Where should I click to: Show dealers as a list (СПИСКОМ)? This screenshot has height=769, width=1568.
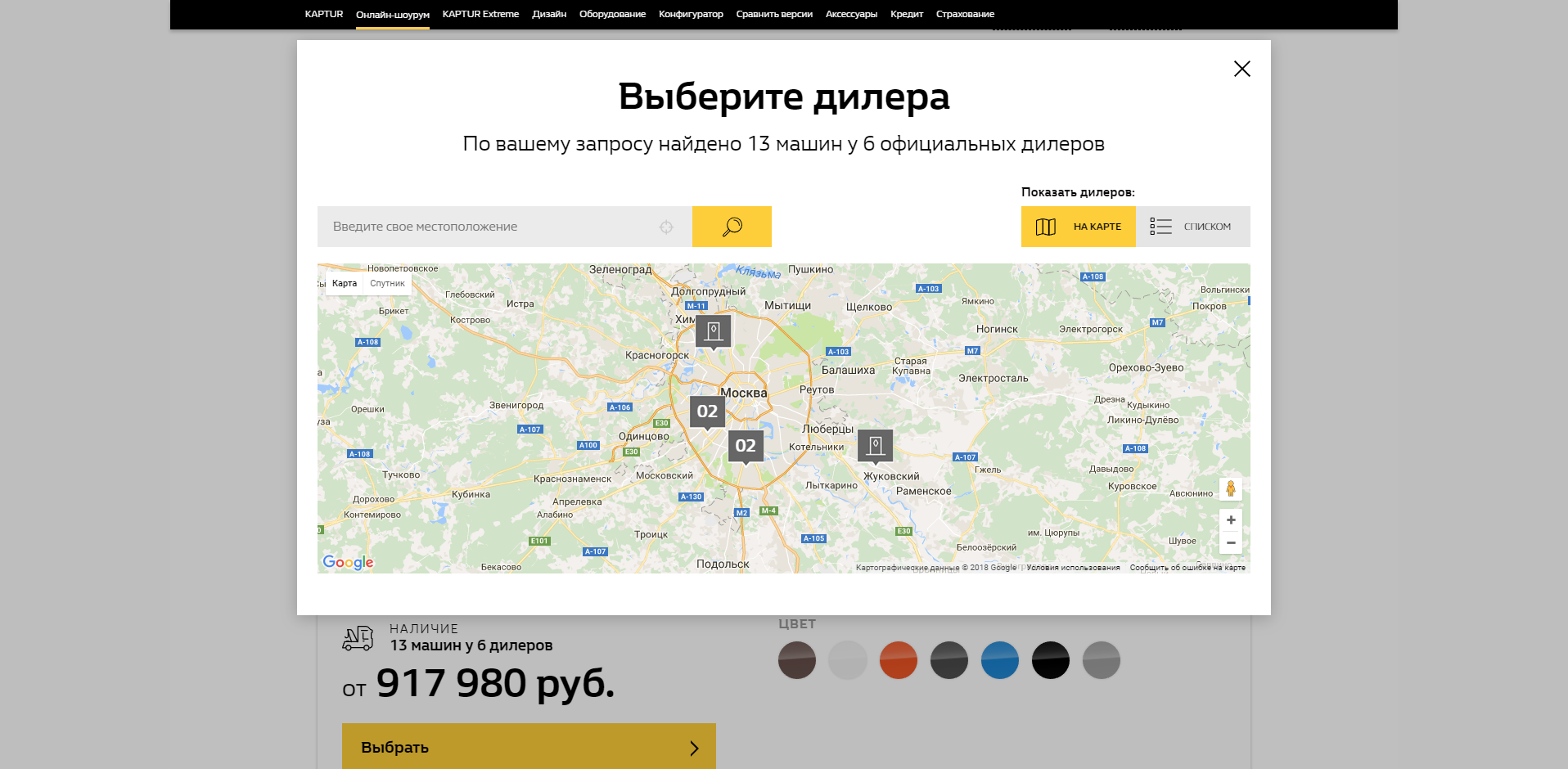click(1192, 227)
